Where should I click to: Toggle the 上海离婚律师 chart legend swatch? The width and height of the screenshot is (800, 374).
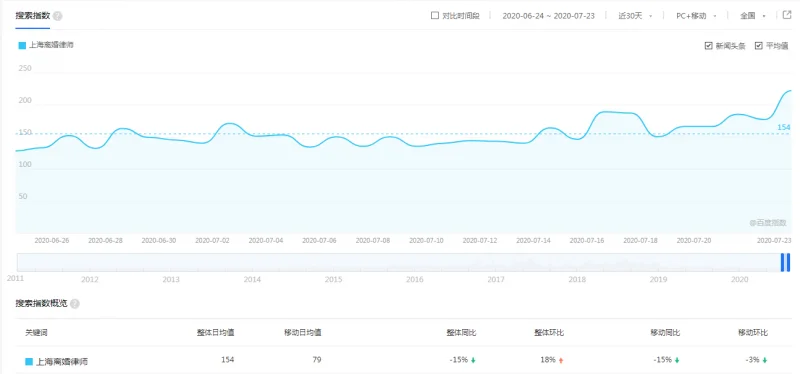tap(22, 45)
